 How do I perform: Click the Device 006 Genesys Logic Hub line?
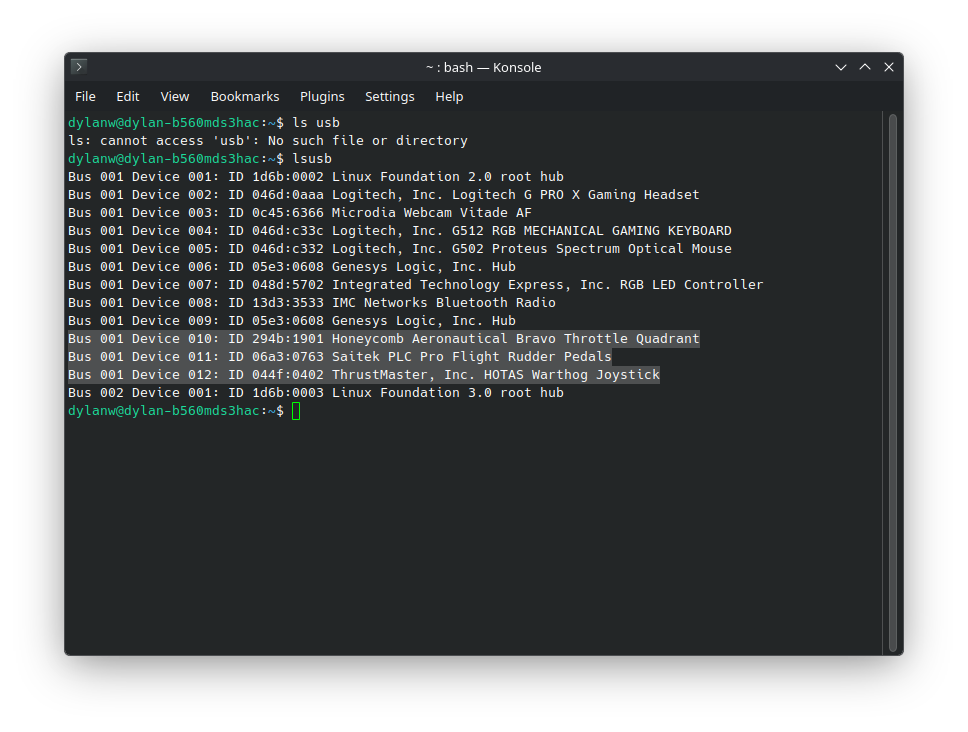click(291, 267)
